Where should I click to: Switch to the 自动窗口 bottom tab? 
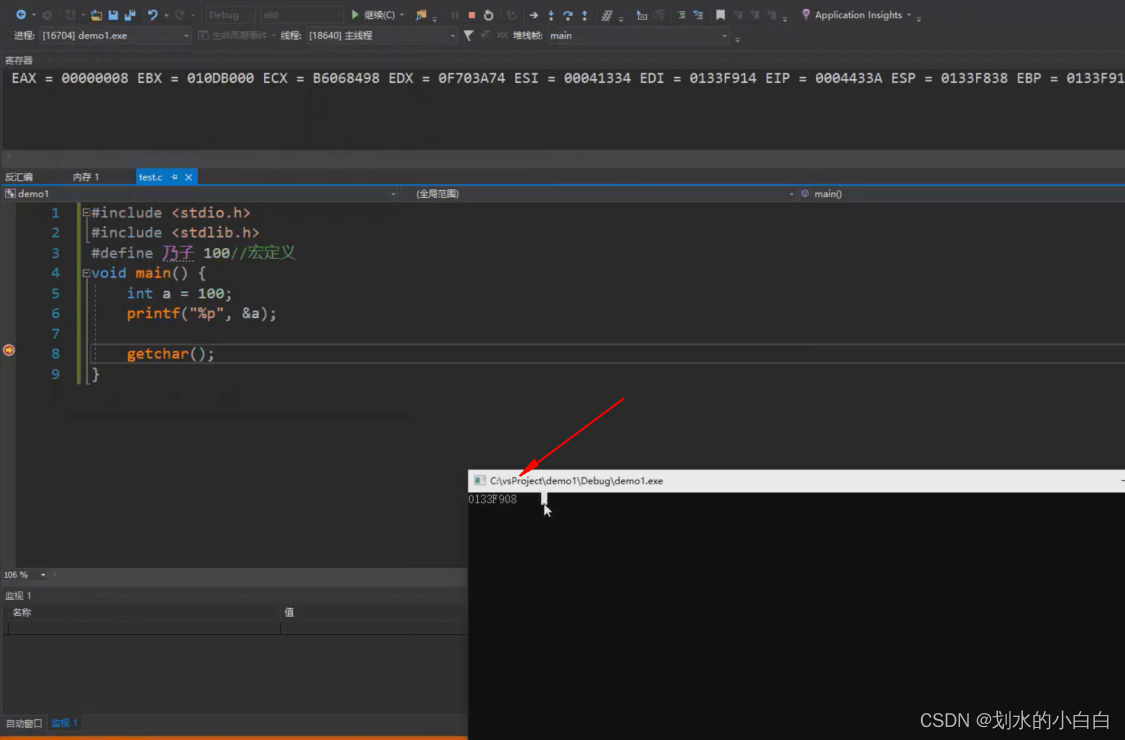pyautogui.click(x=24, y=723)
